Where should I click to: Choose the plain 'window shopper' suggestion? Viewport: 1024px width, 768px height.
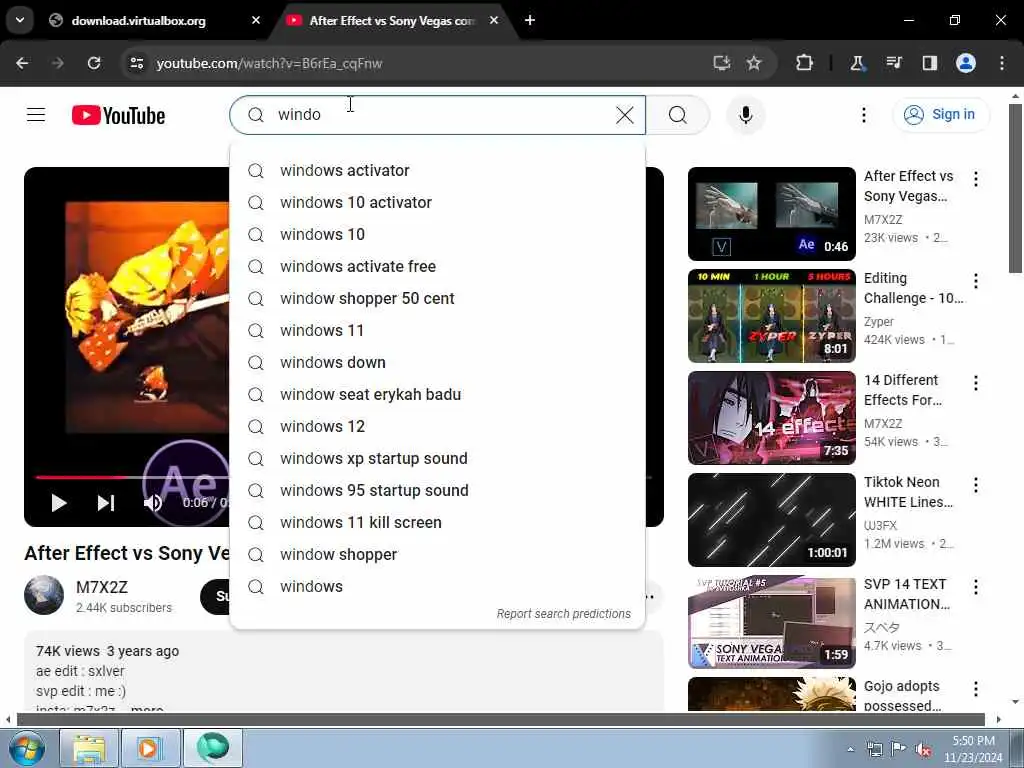438,554
